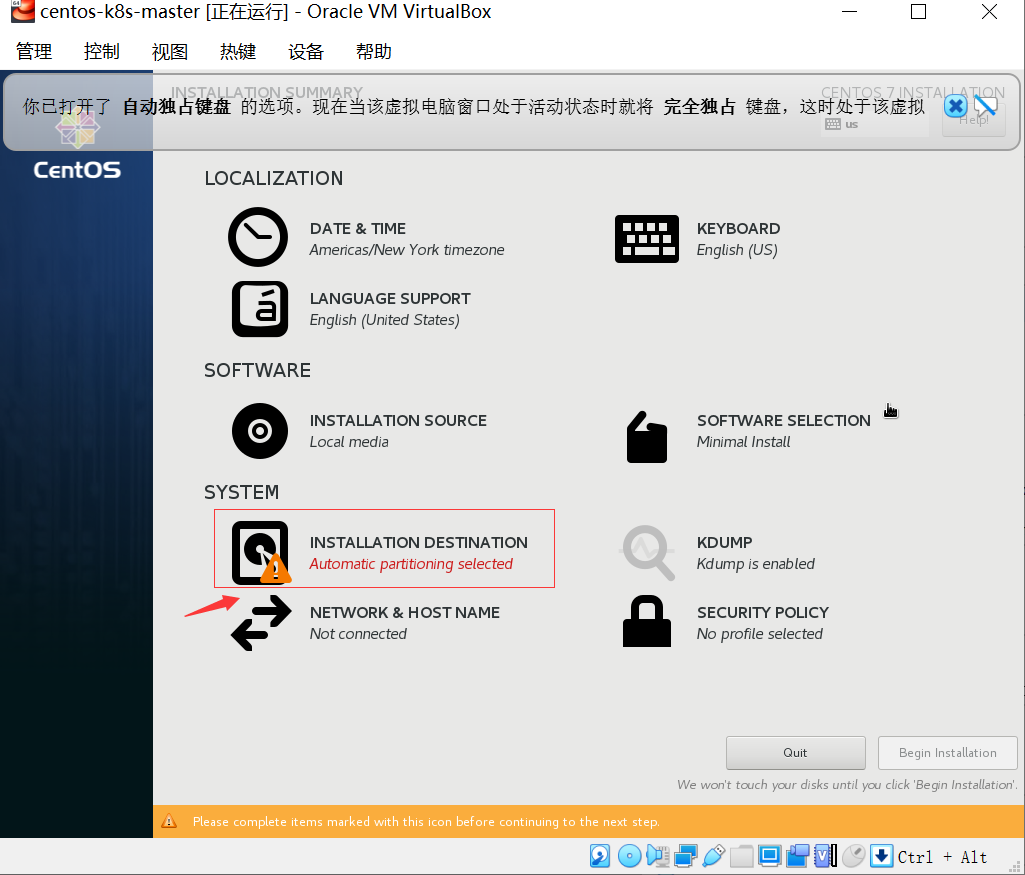
Task: Click the Language Support icon
Action: 260,309
